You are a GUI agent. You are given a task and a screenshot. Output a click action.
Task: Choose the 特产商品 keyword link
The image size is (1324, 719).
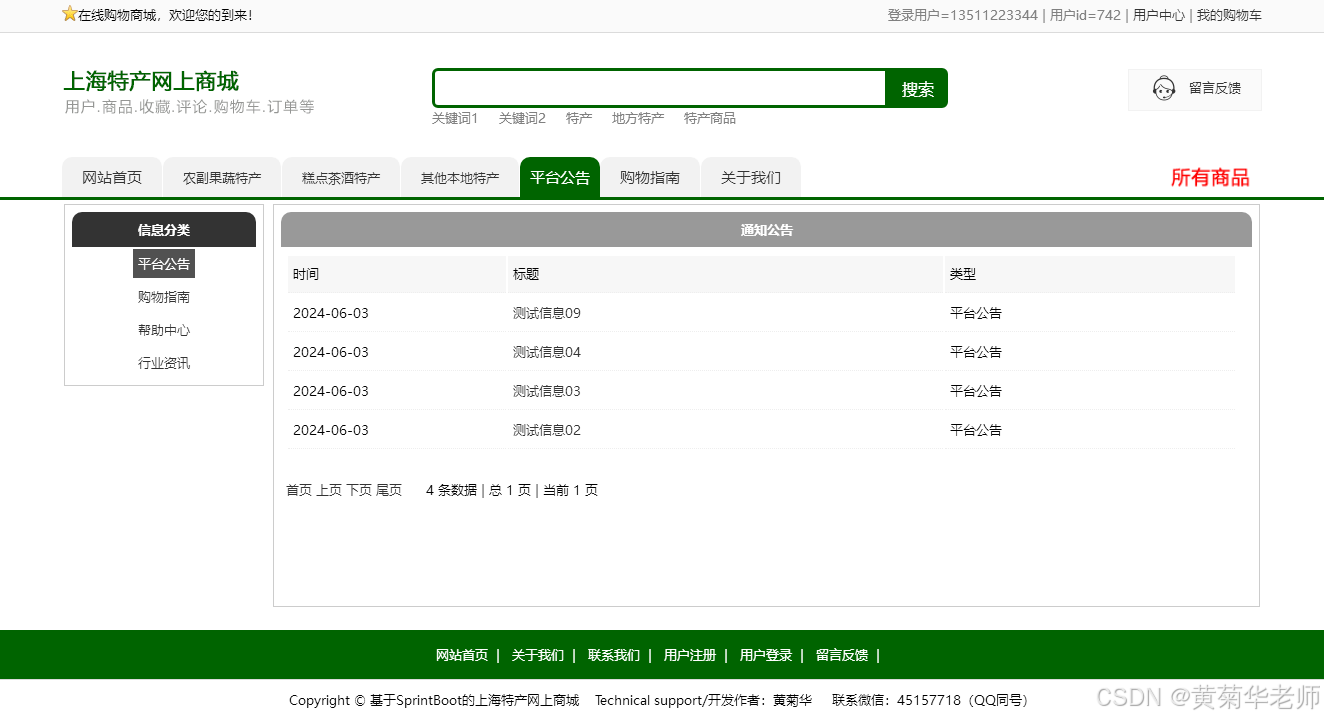710,118
